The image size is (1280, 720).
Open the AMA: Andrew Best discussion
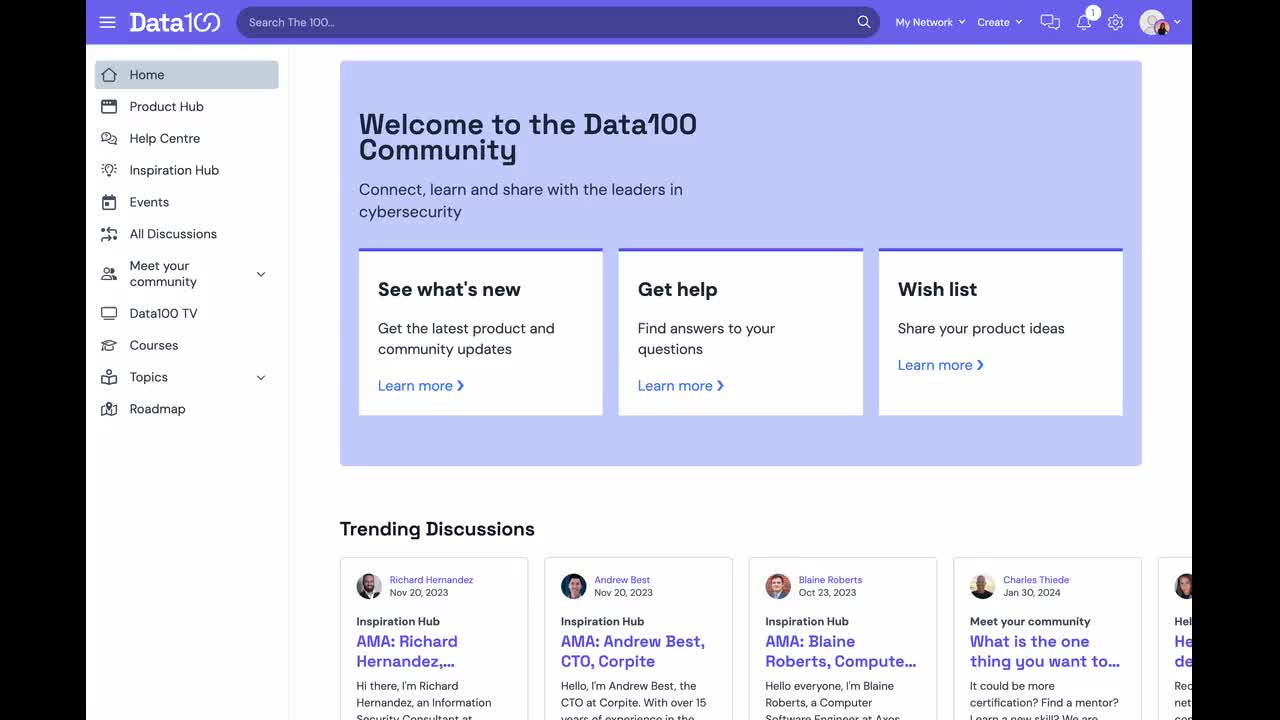(x=632, y=651)
